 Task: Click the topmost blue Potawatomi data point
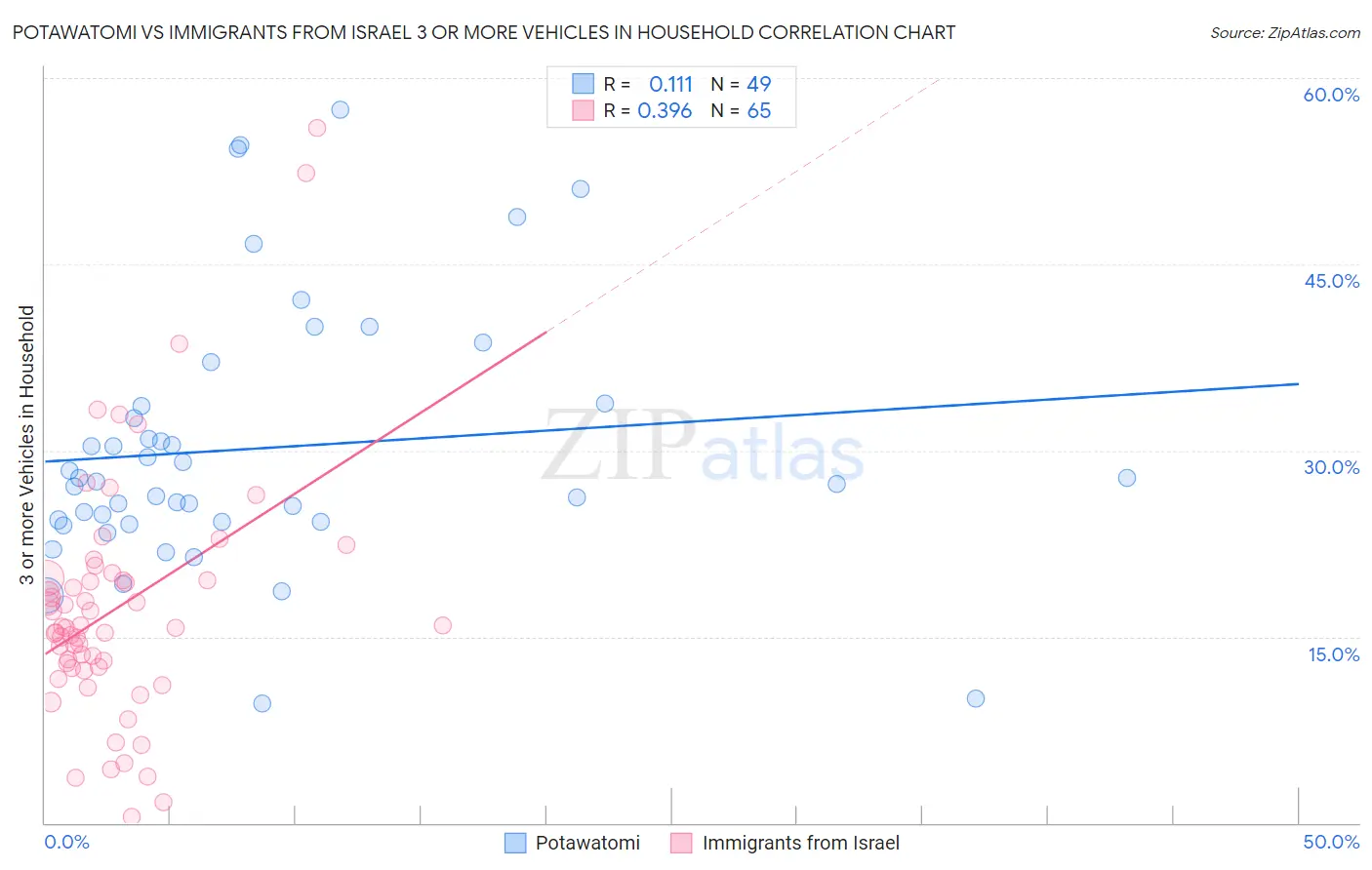(340, 109)
